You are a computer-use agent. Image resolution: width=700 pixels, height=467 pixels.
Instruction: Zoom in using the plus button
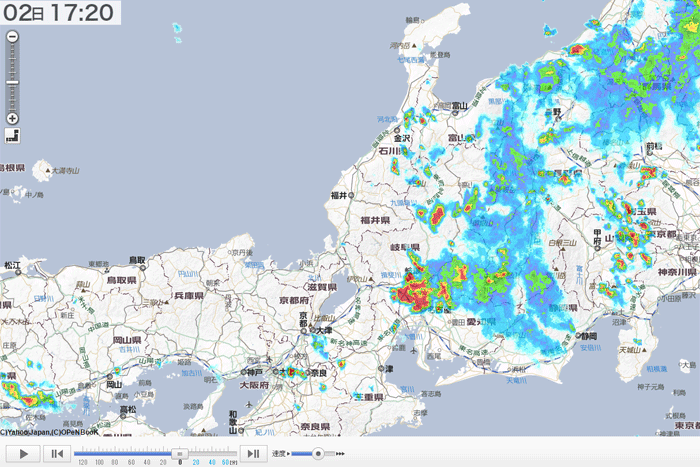[x=12, y=118]
